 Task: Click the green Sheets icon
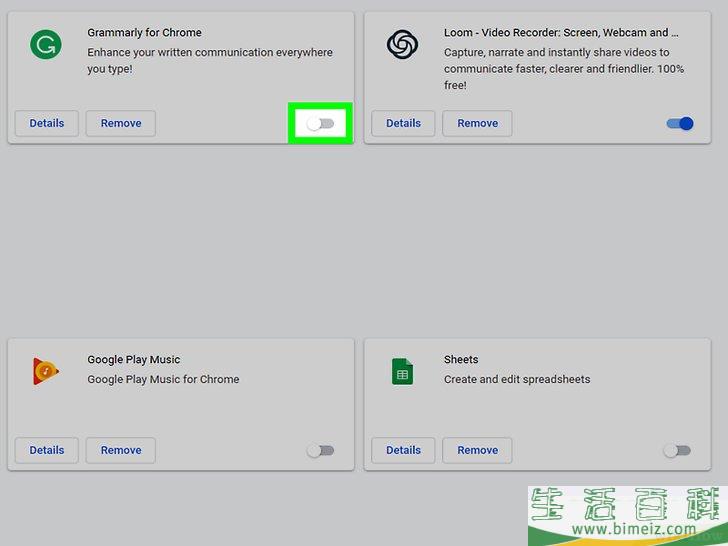402,372
